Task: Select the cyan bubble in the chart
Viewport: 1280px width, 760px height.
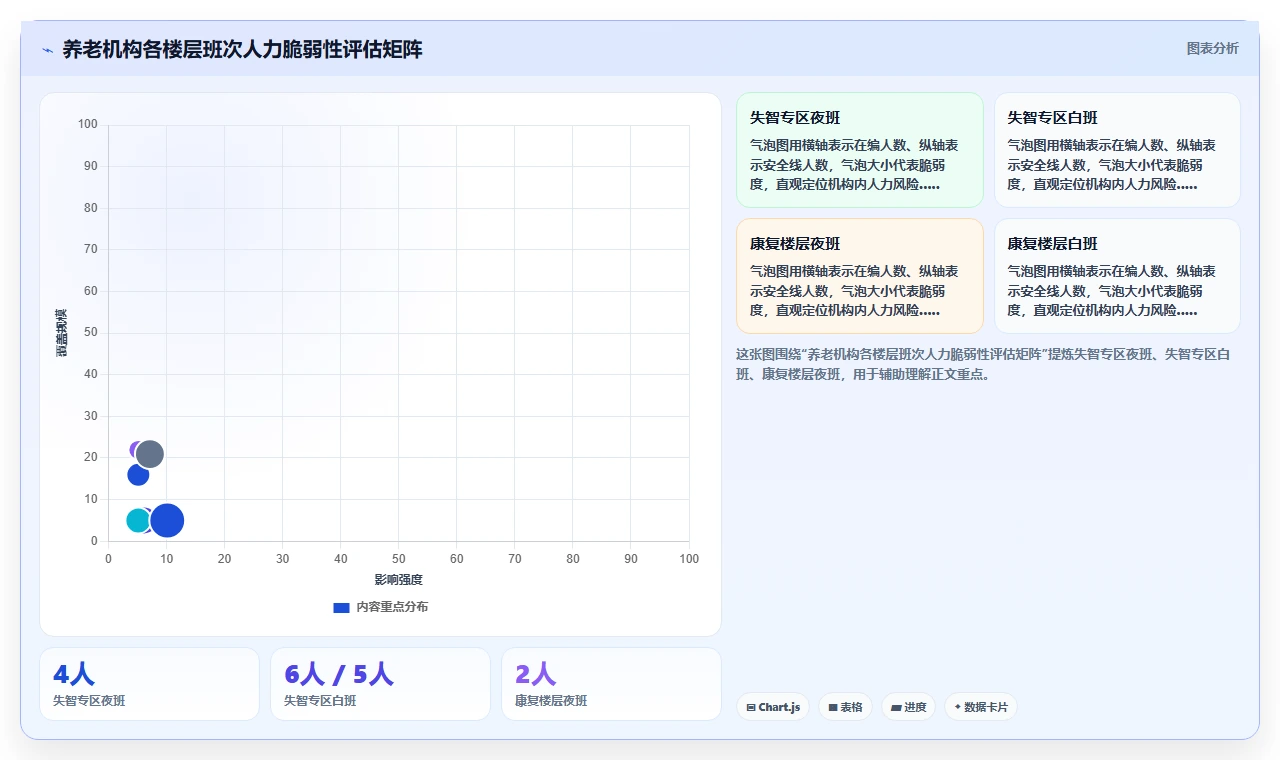Action: click(x=137, y=520)
